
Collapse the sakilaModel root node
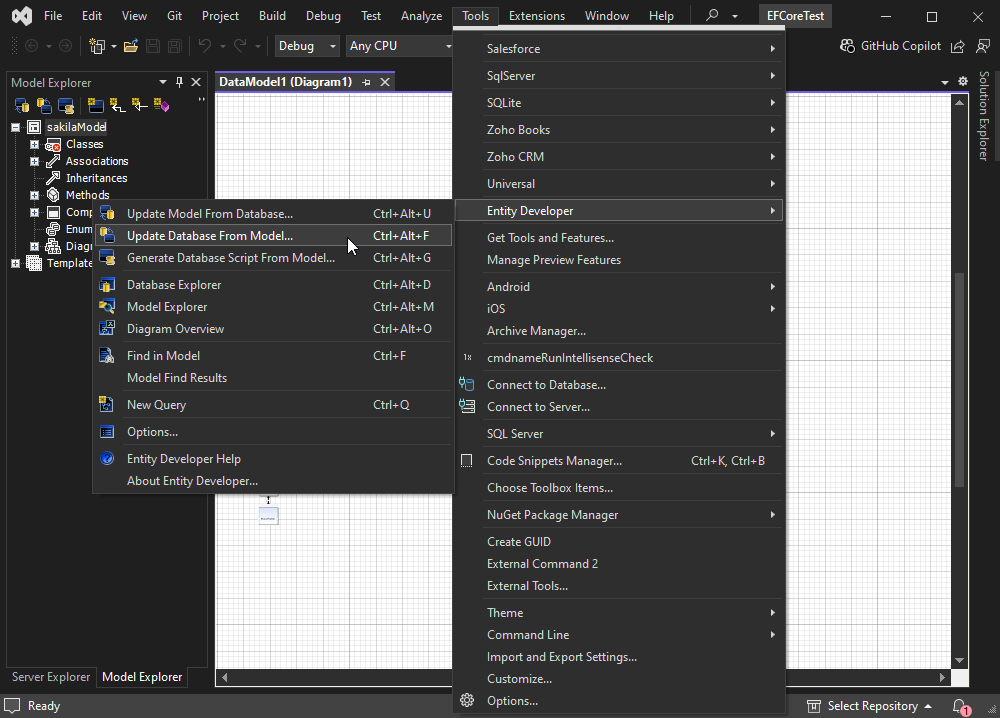pyautogui.click(x=16, y=127)
